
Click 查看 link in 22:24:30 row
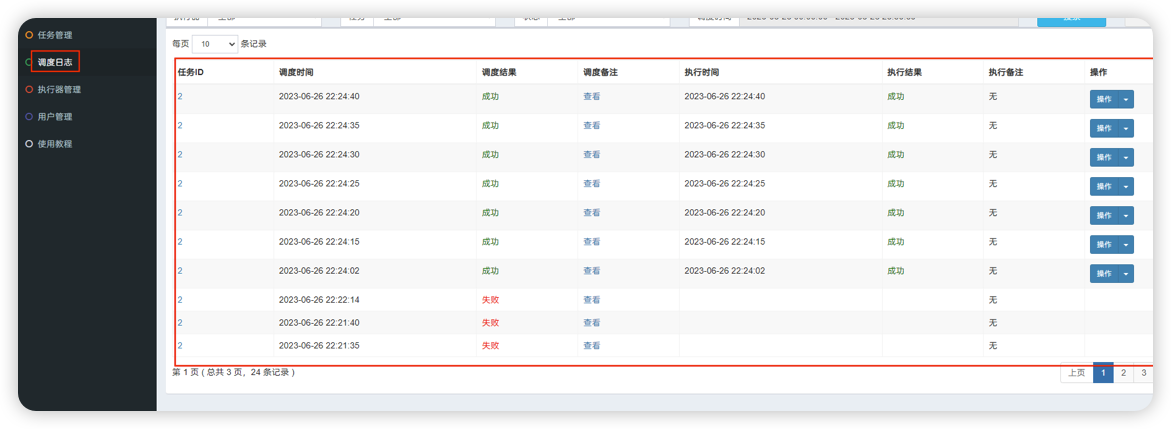(591, 155)
